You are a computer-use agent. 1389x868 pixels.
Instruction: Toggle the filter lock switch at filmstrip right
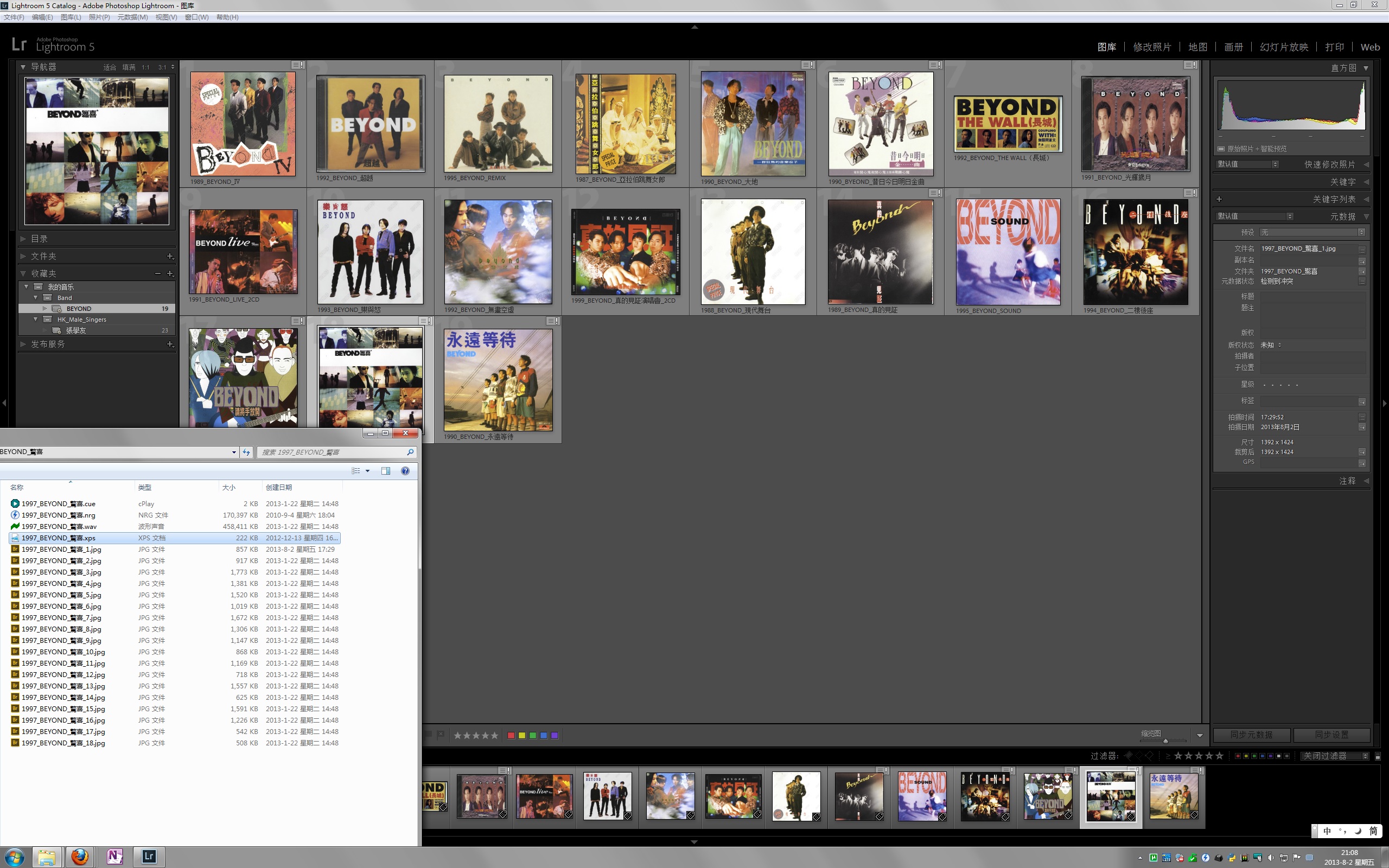click(x=1378, y=756)
